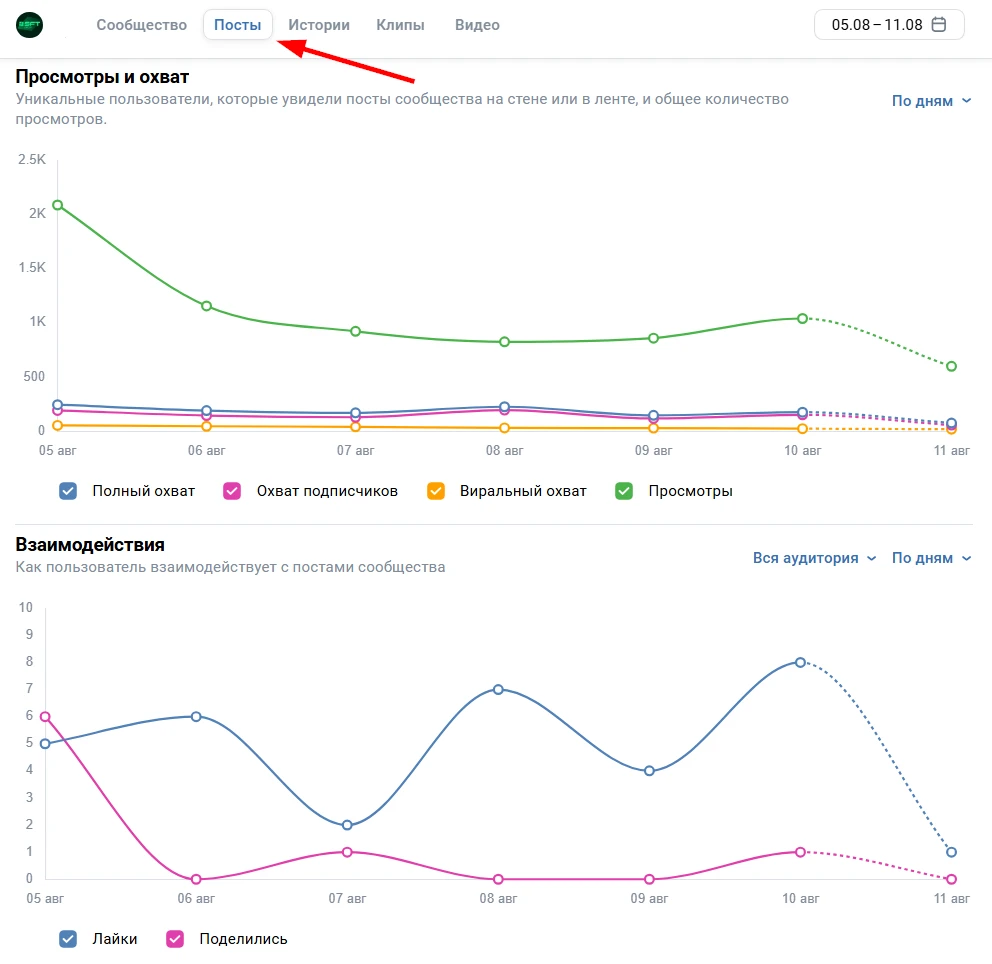Select the Посты tab
Viewport: 992px width, 964px height.
[x=238, y=25]
